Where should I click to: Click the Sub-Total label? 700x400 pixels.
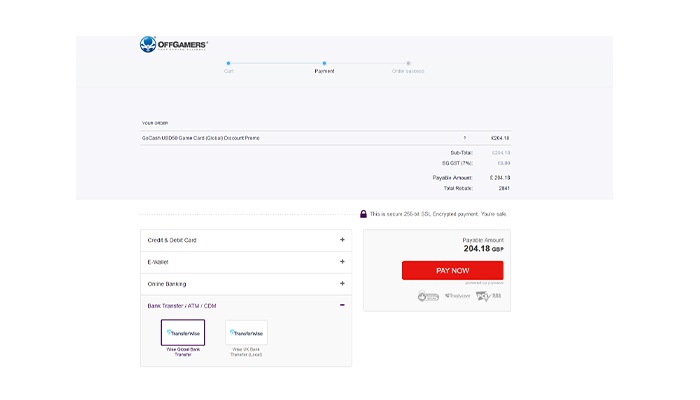(x=461, y=153)
